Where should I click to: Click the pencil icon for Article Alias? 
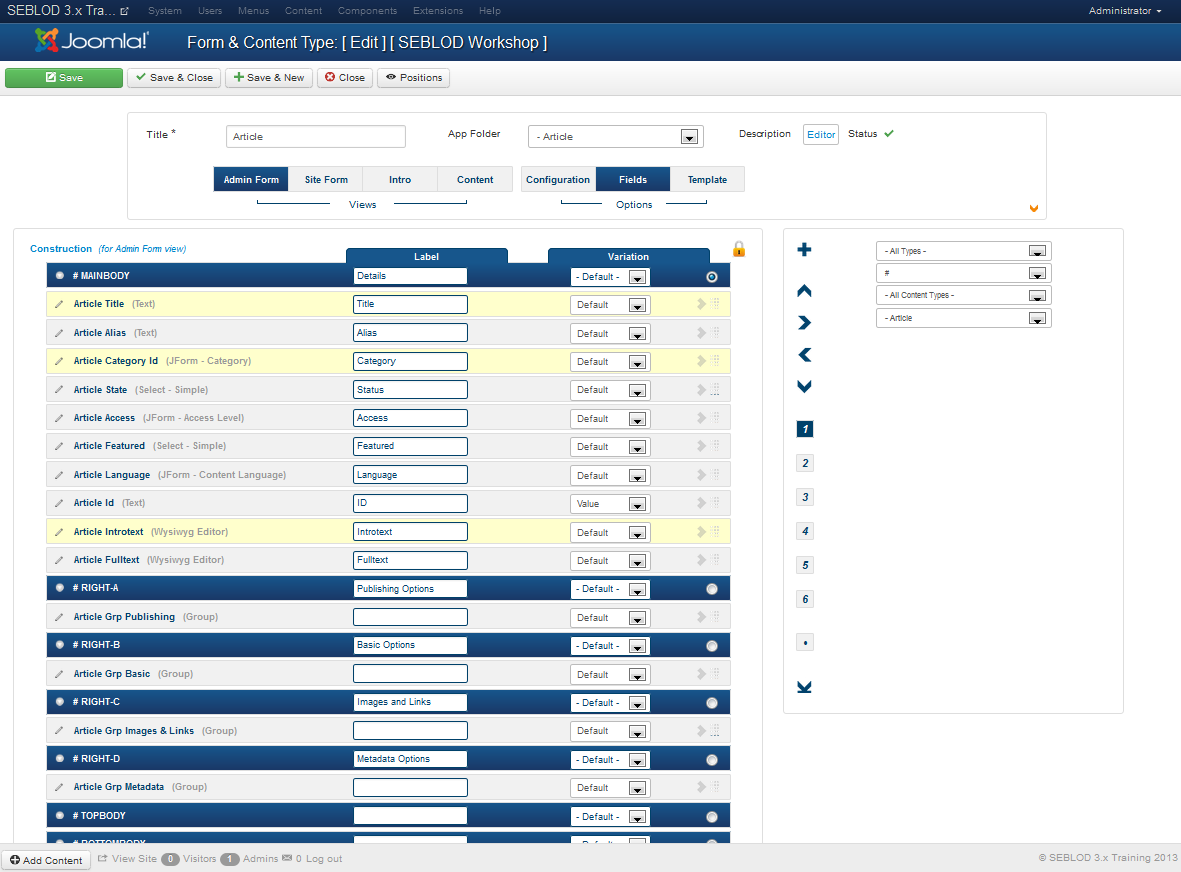click(59, 333)
